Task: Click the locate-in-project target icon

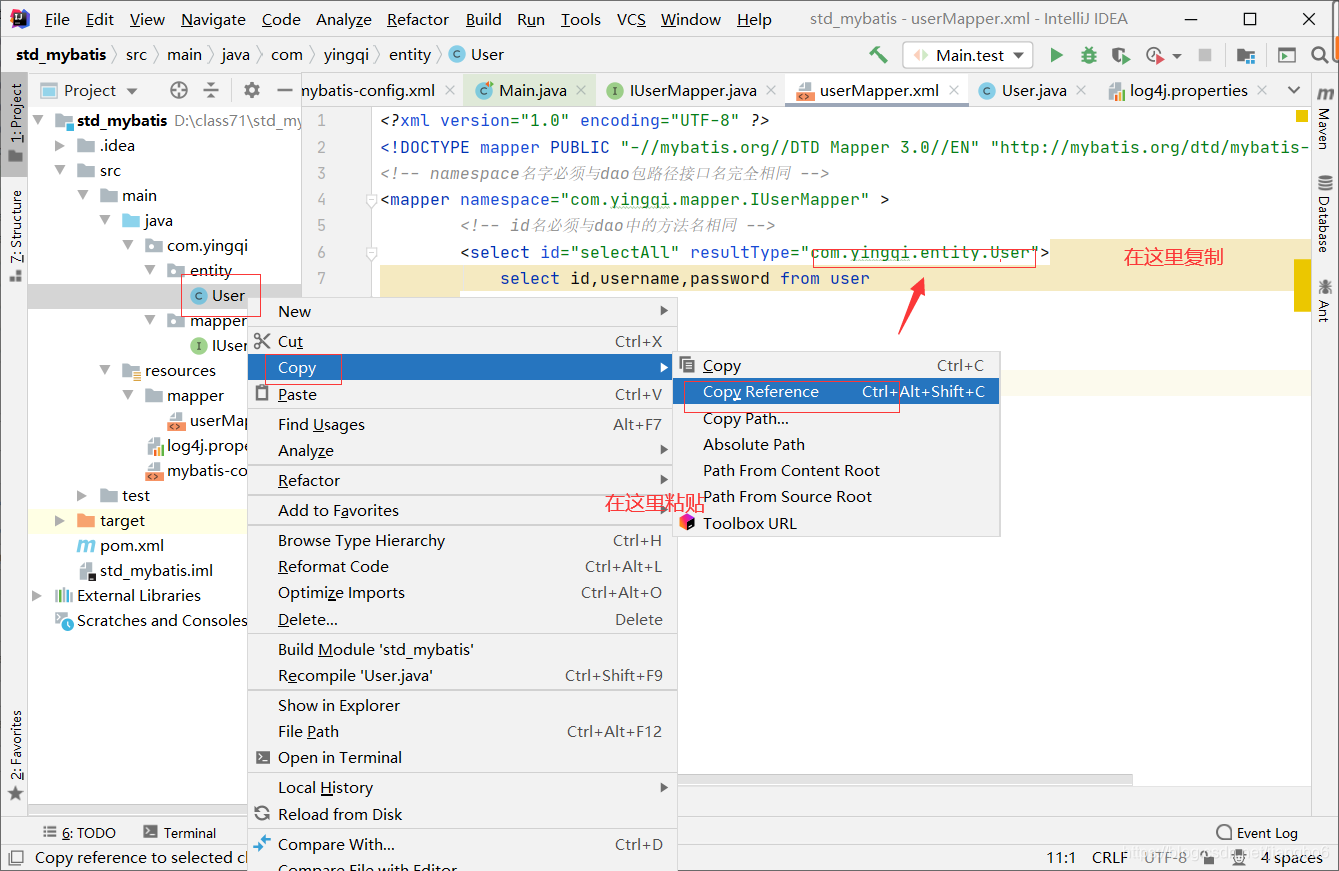Action: 179,90
